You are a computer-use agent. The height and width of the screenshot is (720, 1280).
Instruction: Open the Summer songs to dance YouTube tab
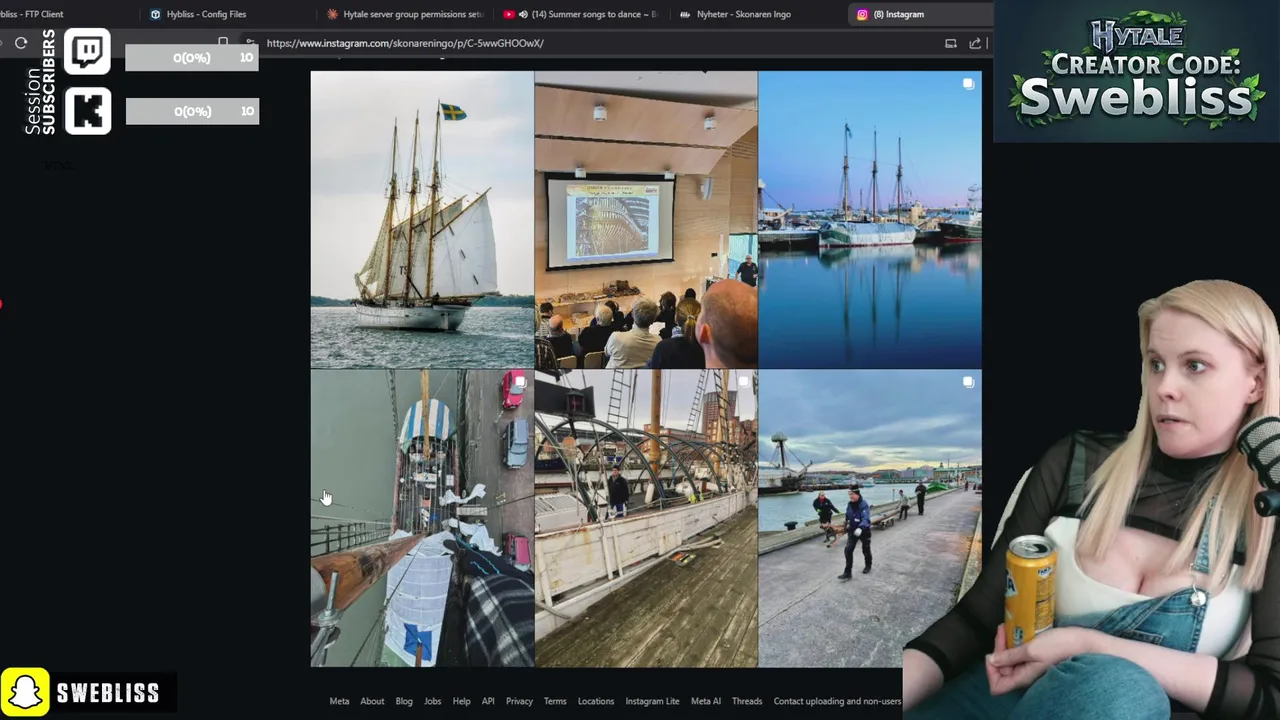[580, 14]
